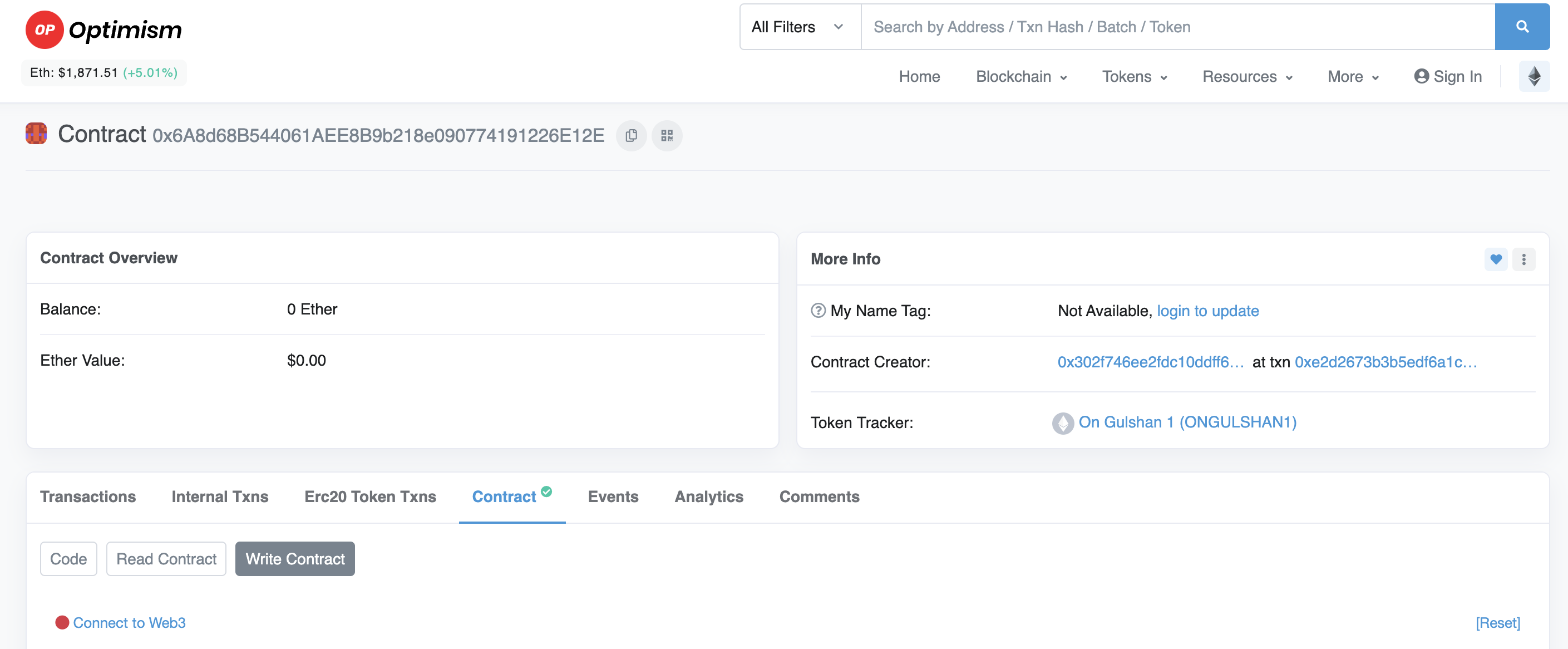This screenshot has width=1568, height=649.
Task: Open the Erc20 Token Txns tab
Action: point(370,497)
